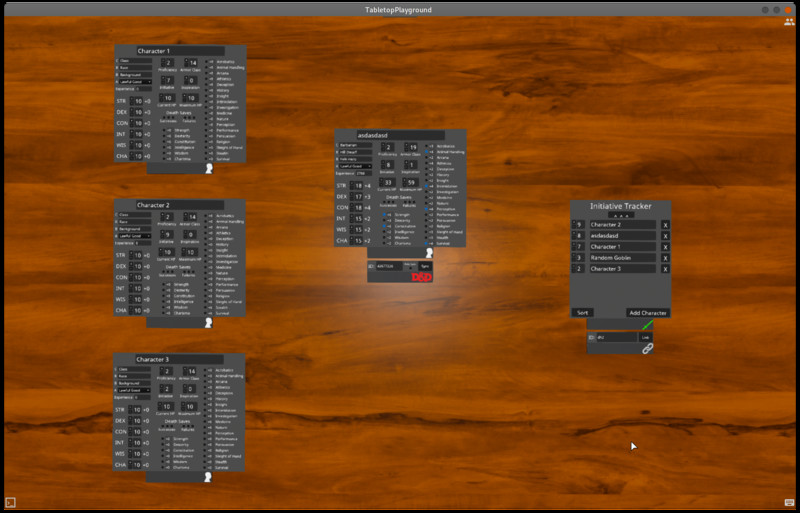Open alignment dropdown on Character 1 sheet
Screen dimensions: 800x513
(x=134, y=82)
